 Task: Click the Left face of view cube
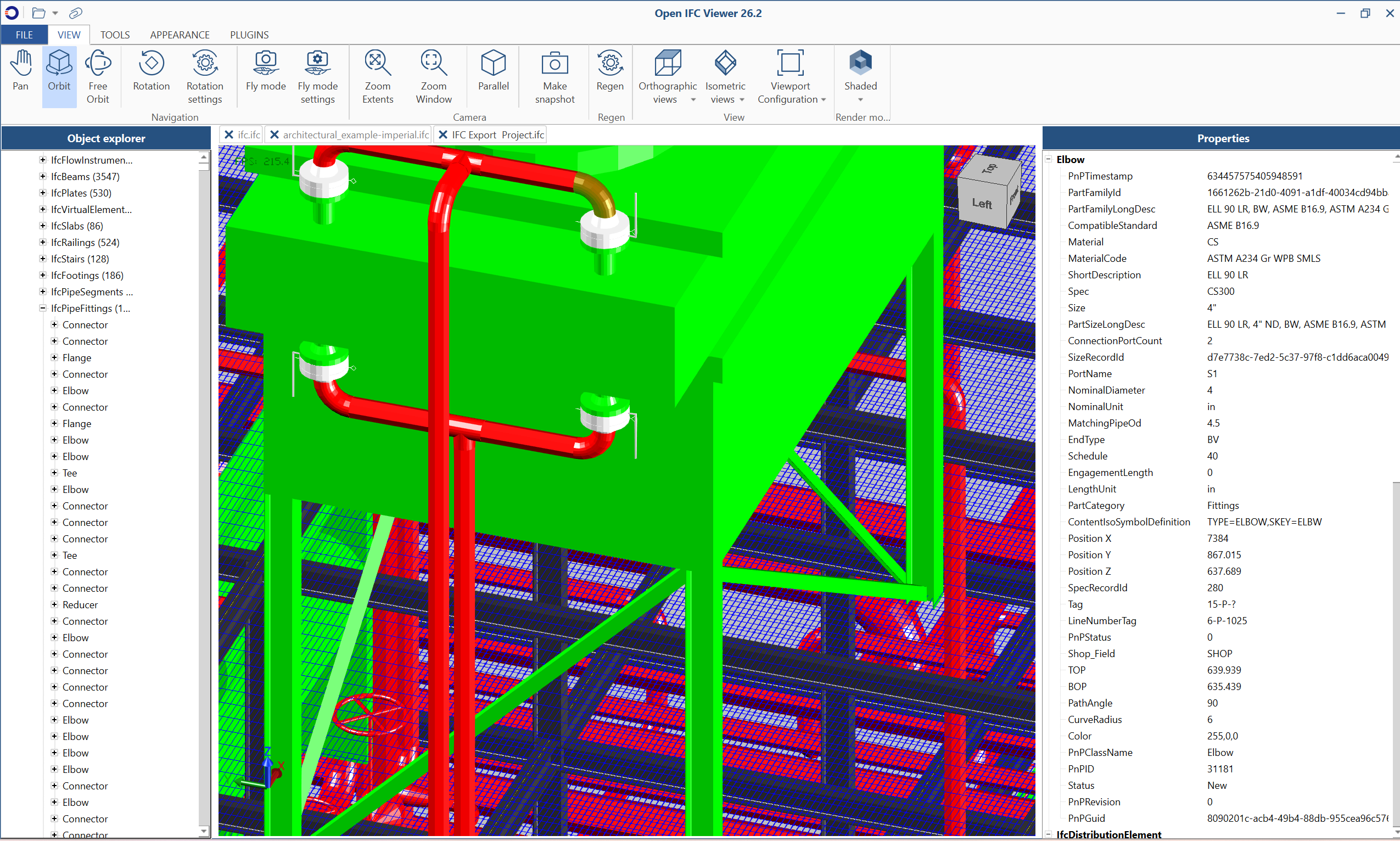click(x=981, y=204)
